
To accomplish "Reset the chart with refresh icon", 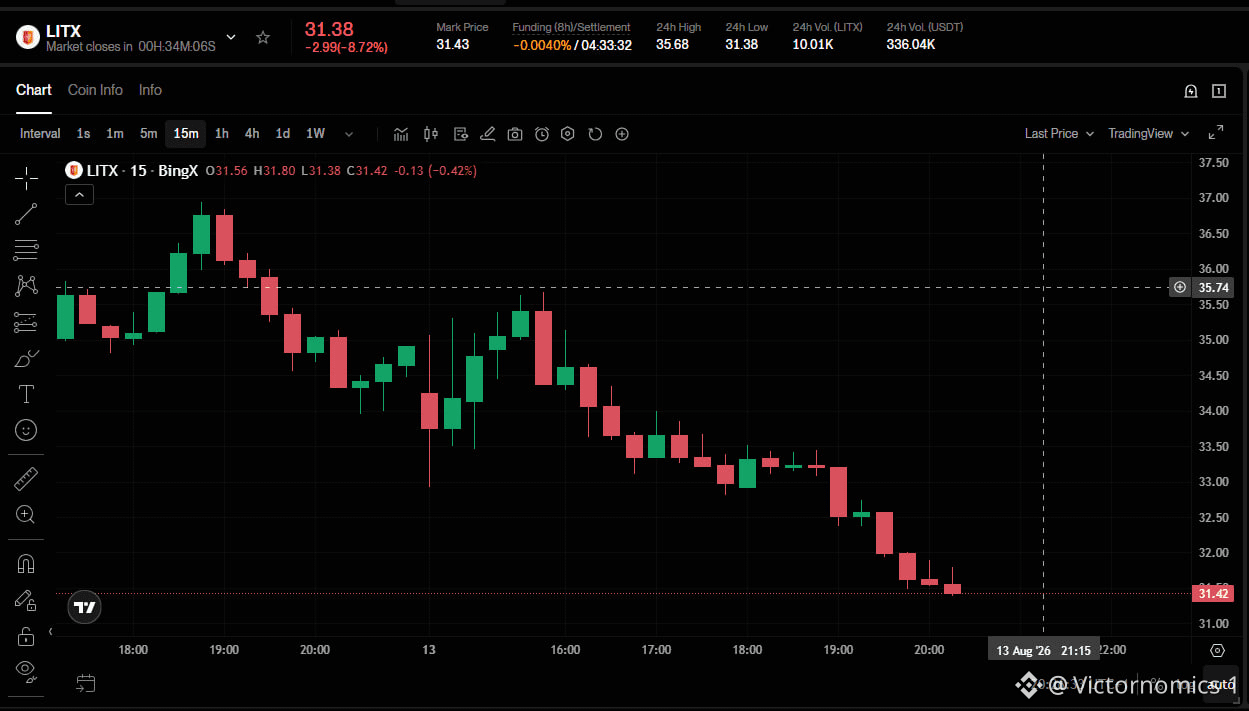I will pos(595,134).
